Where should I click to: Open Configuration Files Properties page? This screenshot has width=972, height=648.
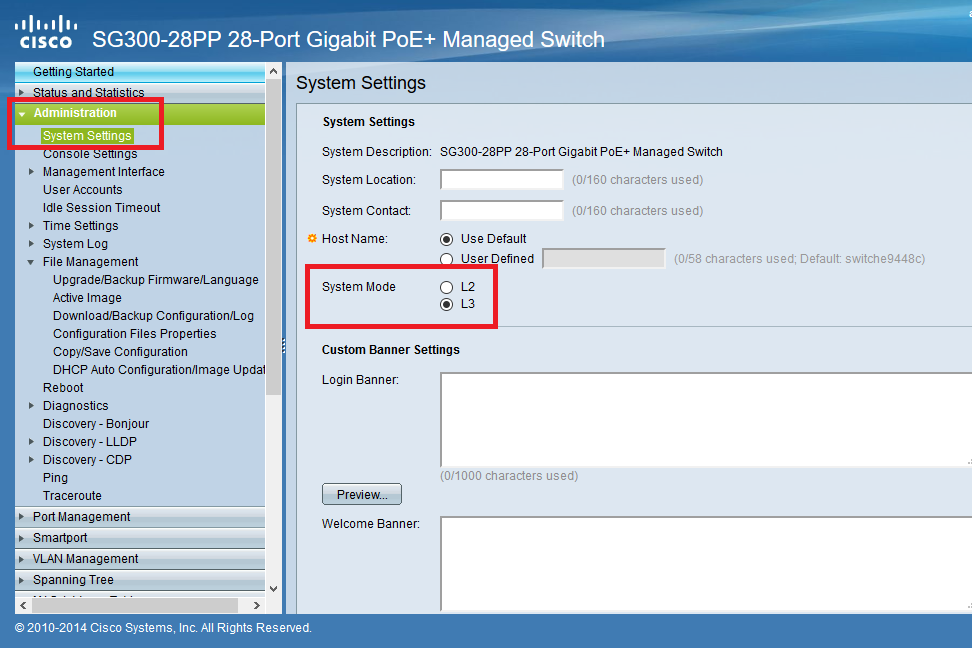pyautogui.click(x=135, y=334)
